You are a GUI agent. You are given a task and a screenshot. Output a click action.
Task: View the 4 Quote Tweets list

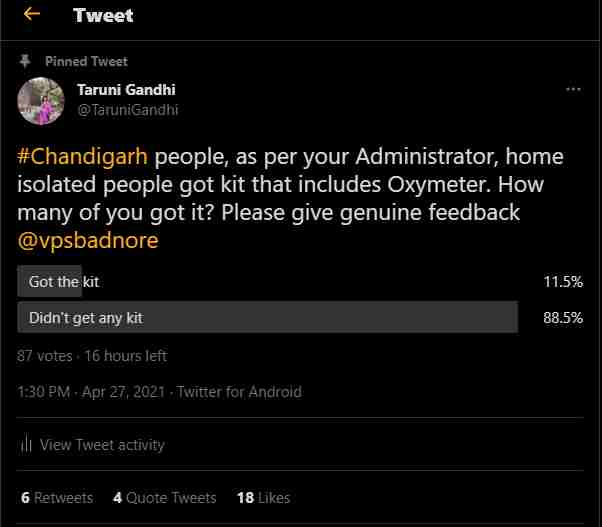coord(165,498)
